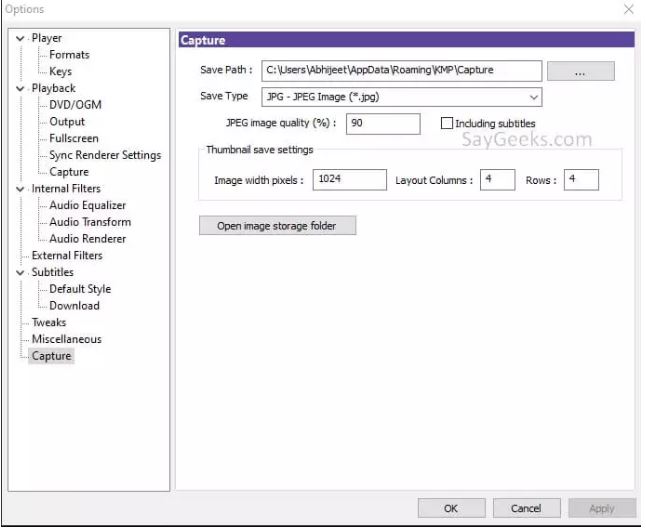This screenshot has height=532, width=646.
Task: Browse for save path with ... button
Action: coord(581,72)
